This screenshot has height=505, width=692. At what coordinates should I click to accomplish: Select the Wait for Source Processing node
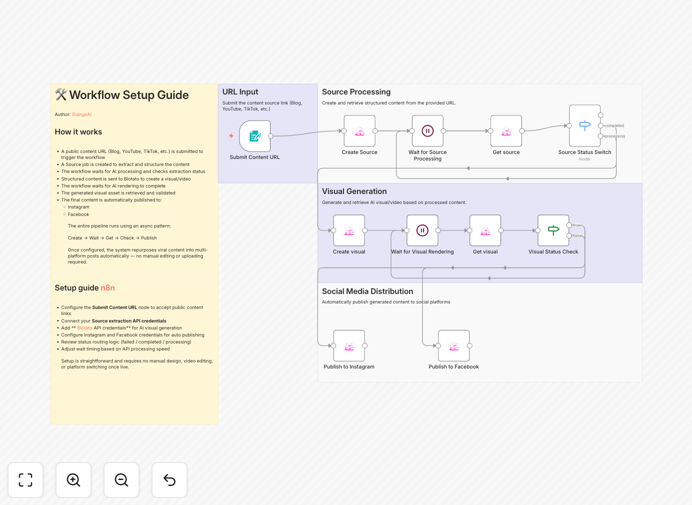pos(427,131)
